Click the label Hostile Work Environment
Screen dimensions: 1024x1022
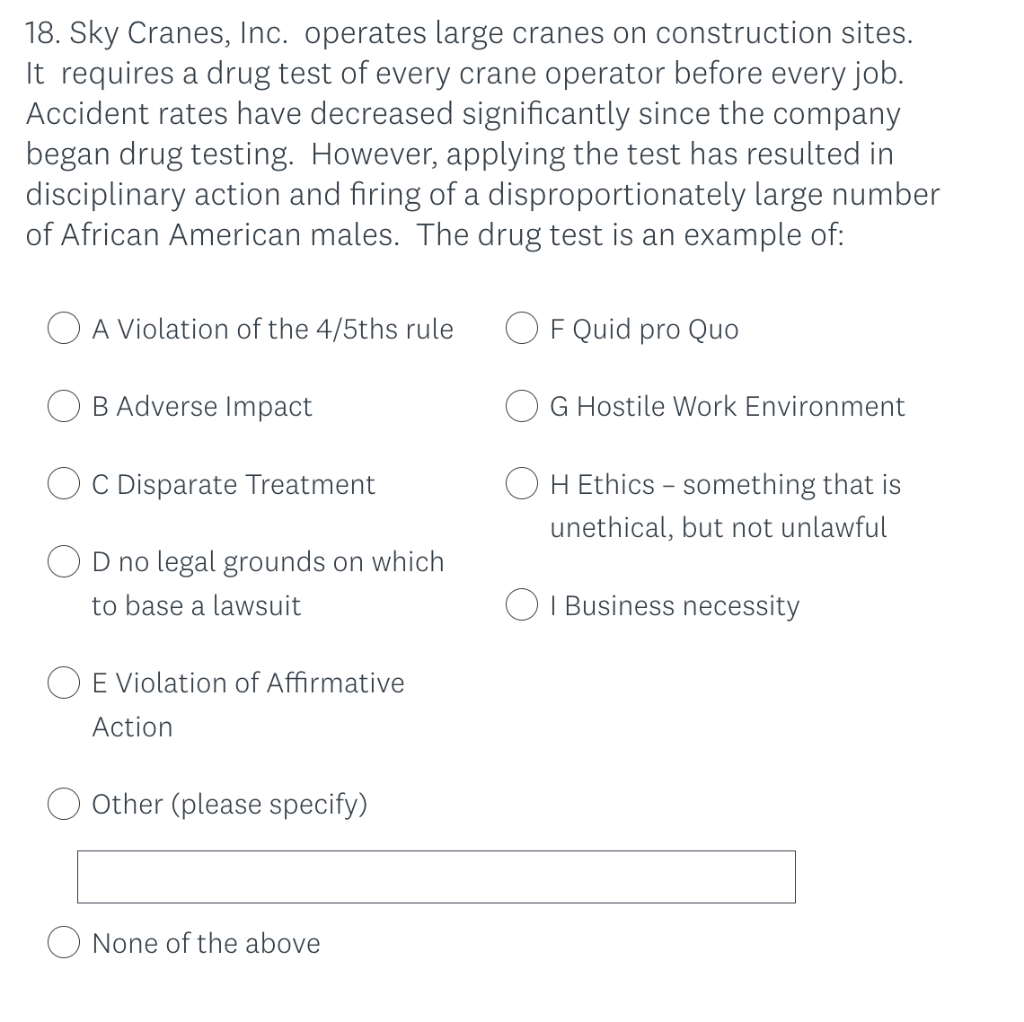click(x=726, y=406)
